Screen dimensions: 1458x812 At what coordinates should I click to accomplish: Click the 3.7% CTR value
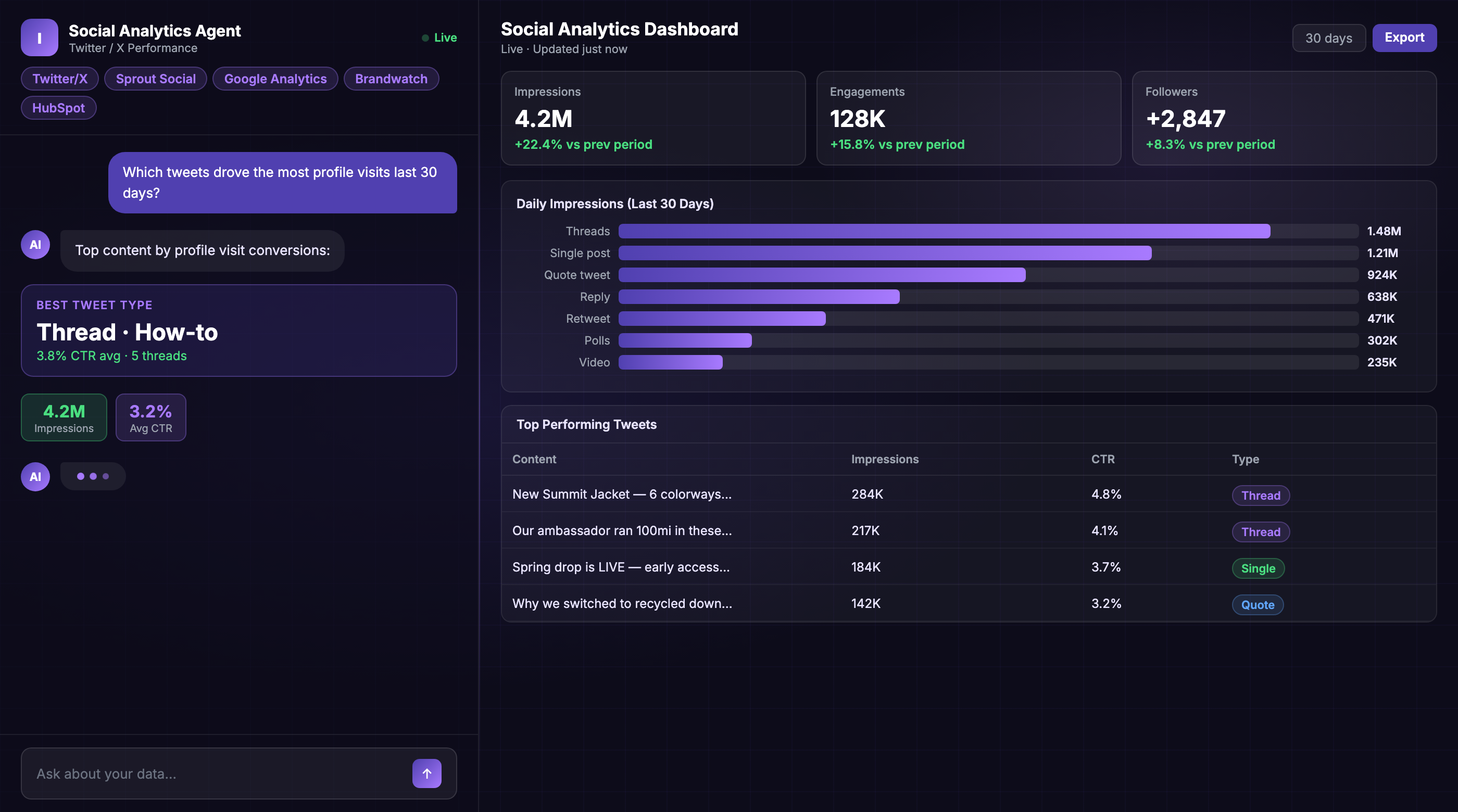[x=1106, y=567]
